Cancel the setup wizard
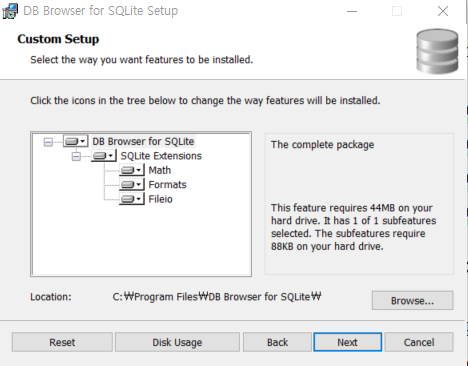468x366 pixels. coord(419,342)
